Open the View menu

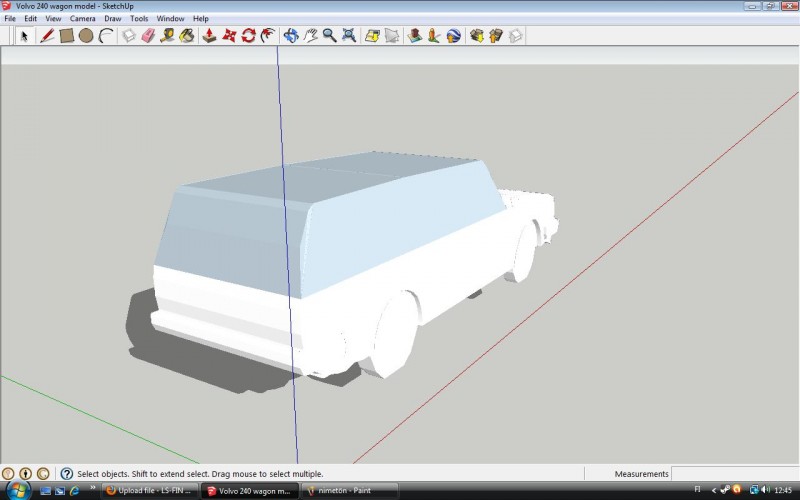pyautogui.click(x=53, y=18)
